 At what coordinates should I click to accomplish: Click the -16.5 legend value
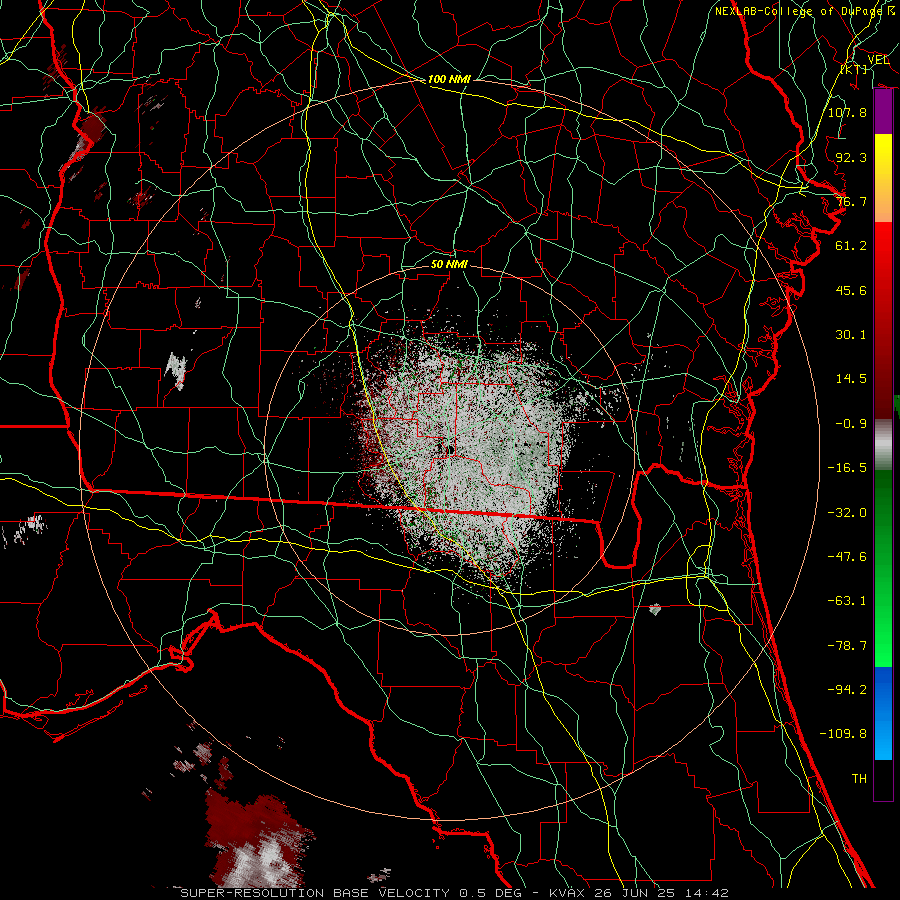[847, 468]
